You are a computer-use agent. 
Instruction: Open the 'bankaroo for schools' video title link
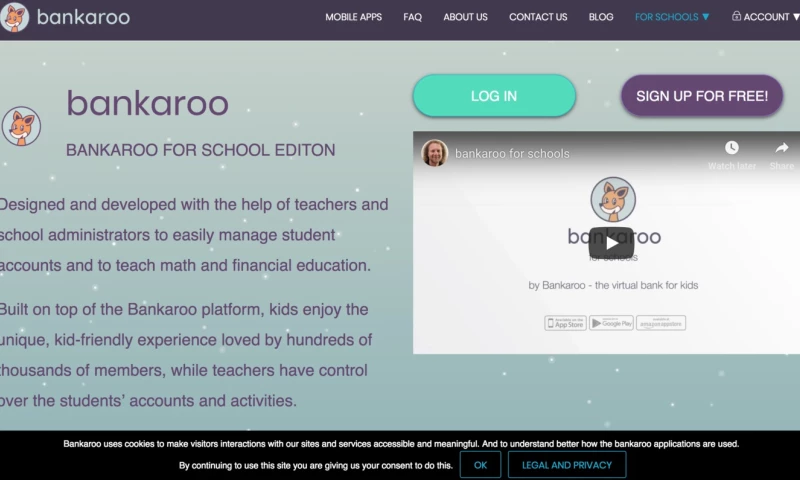[x=512, y=154]
